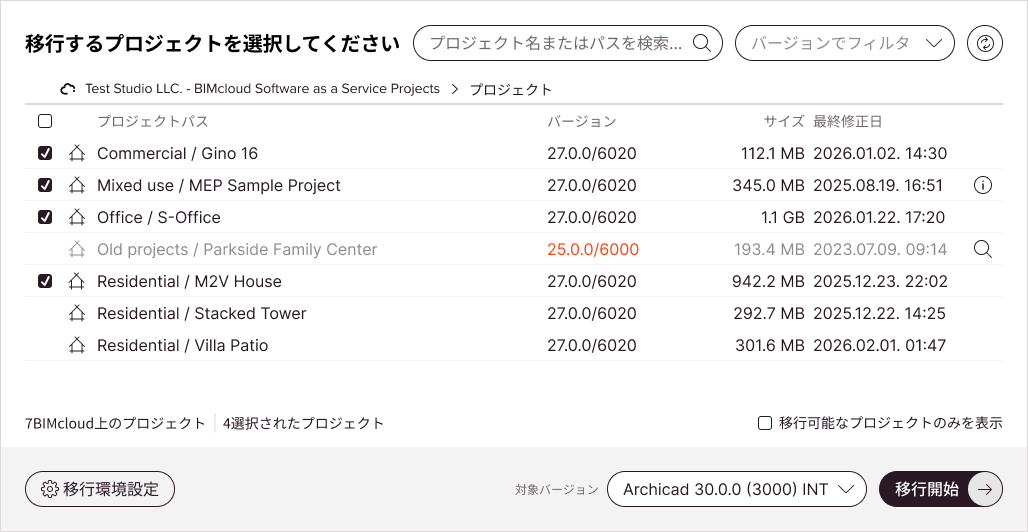Click the 2026.02.01. 01:47 date value
The image size is (1028, 532).
pos(880,345)
